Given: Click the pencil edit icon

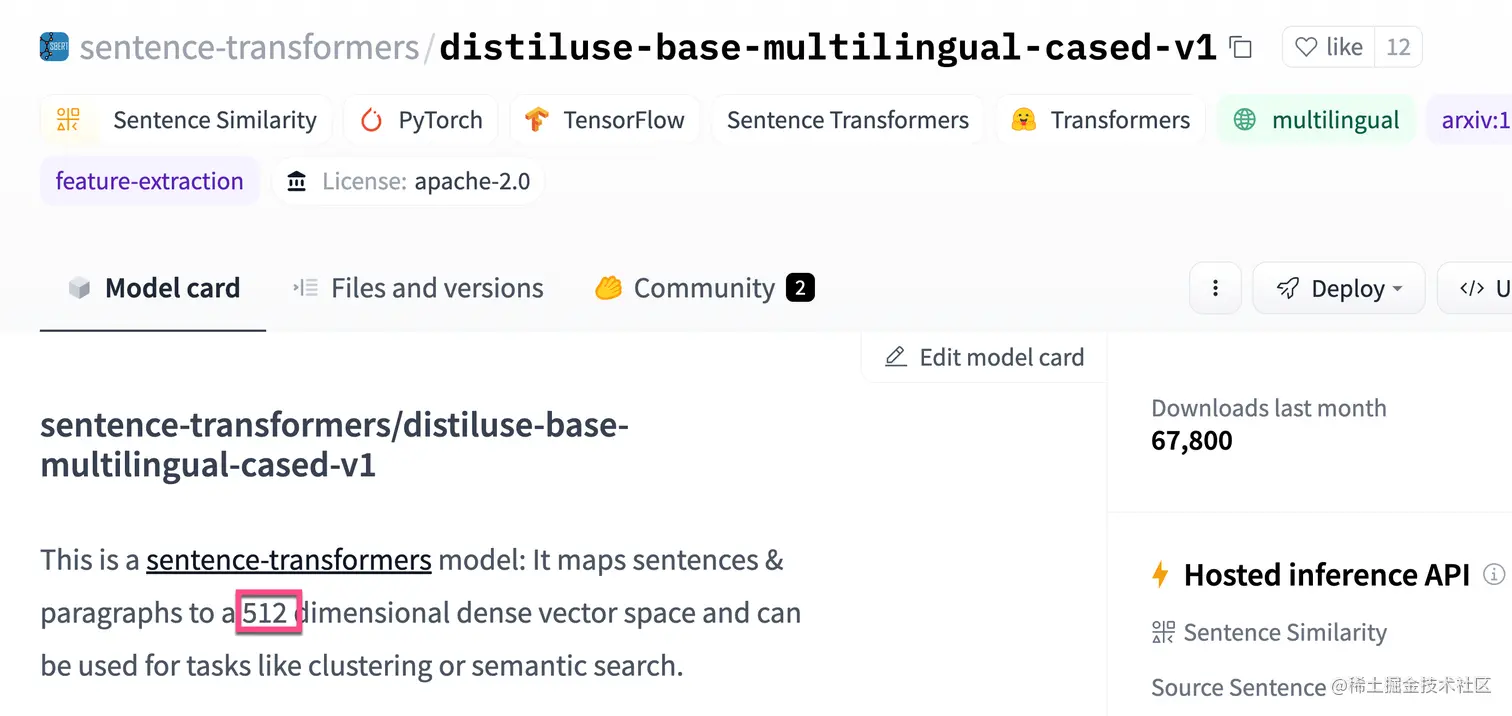Looking at the screenshot, I should [896, 357].
